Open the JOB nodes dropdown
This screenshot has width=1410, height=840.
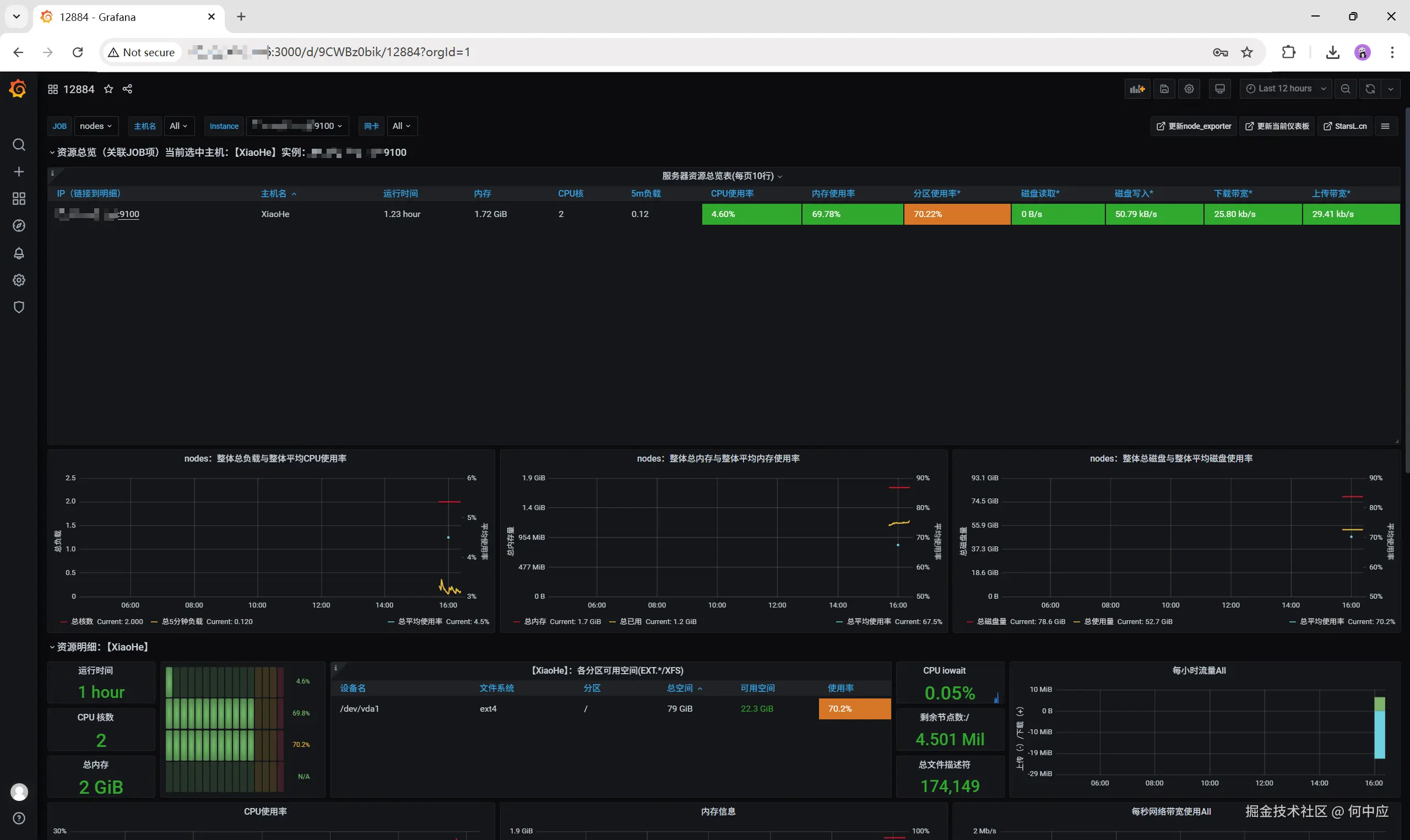pos(96,126)
